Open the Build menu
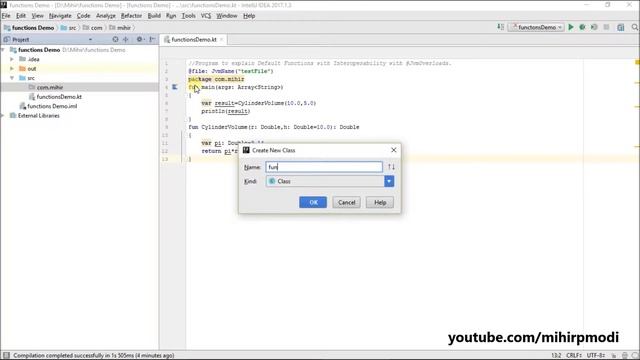640x360 pixels. point(154,16)
